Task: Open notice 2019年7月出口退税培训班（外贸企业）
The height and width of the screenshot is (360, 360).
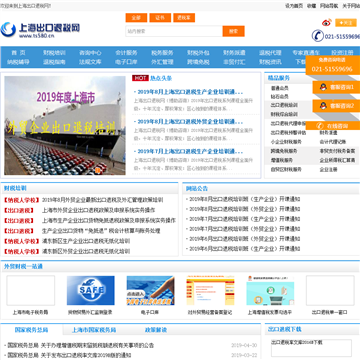Action: click(245, 229)
